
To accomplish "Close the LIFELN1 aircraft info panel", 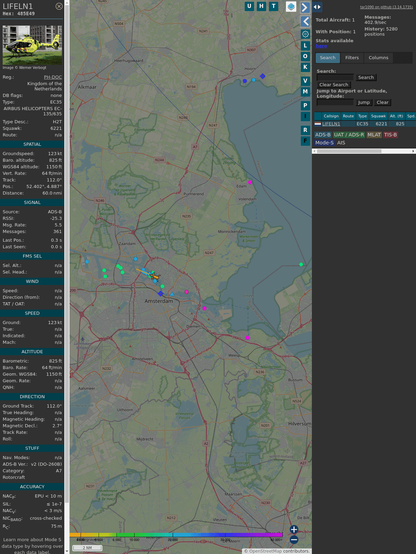I will [x=59, y=6].
